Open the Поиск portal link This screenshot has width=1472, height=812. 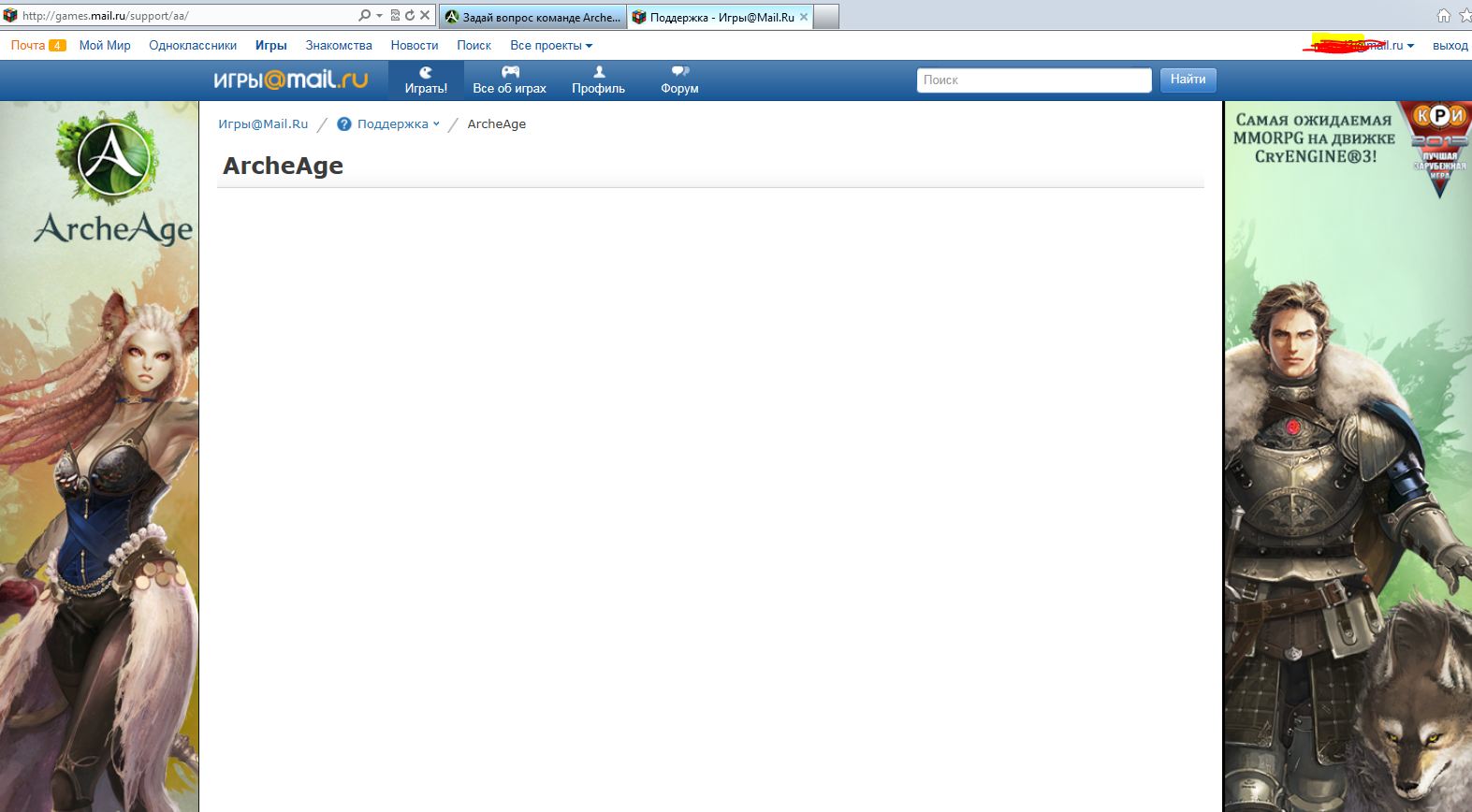click(x=474, y=45)
